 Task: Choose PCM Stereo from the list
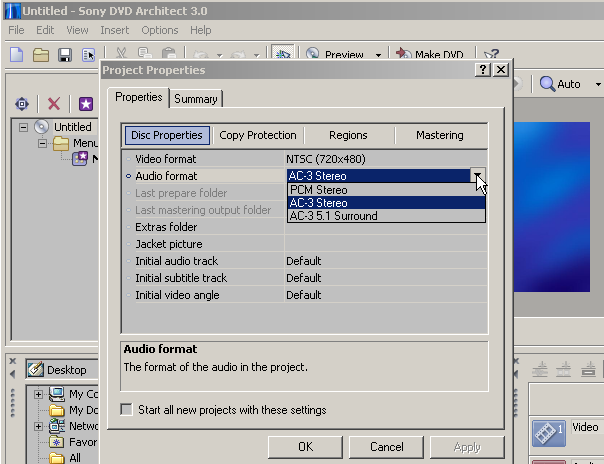pyautogui.click(x=386, y=190)
